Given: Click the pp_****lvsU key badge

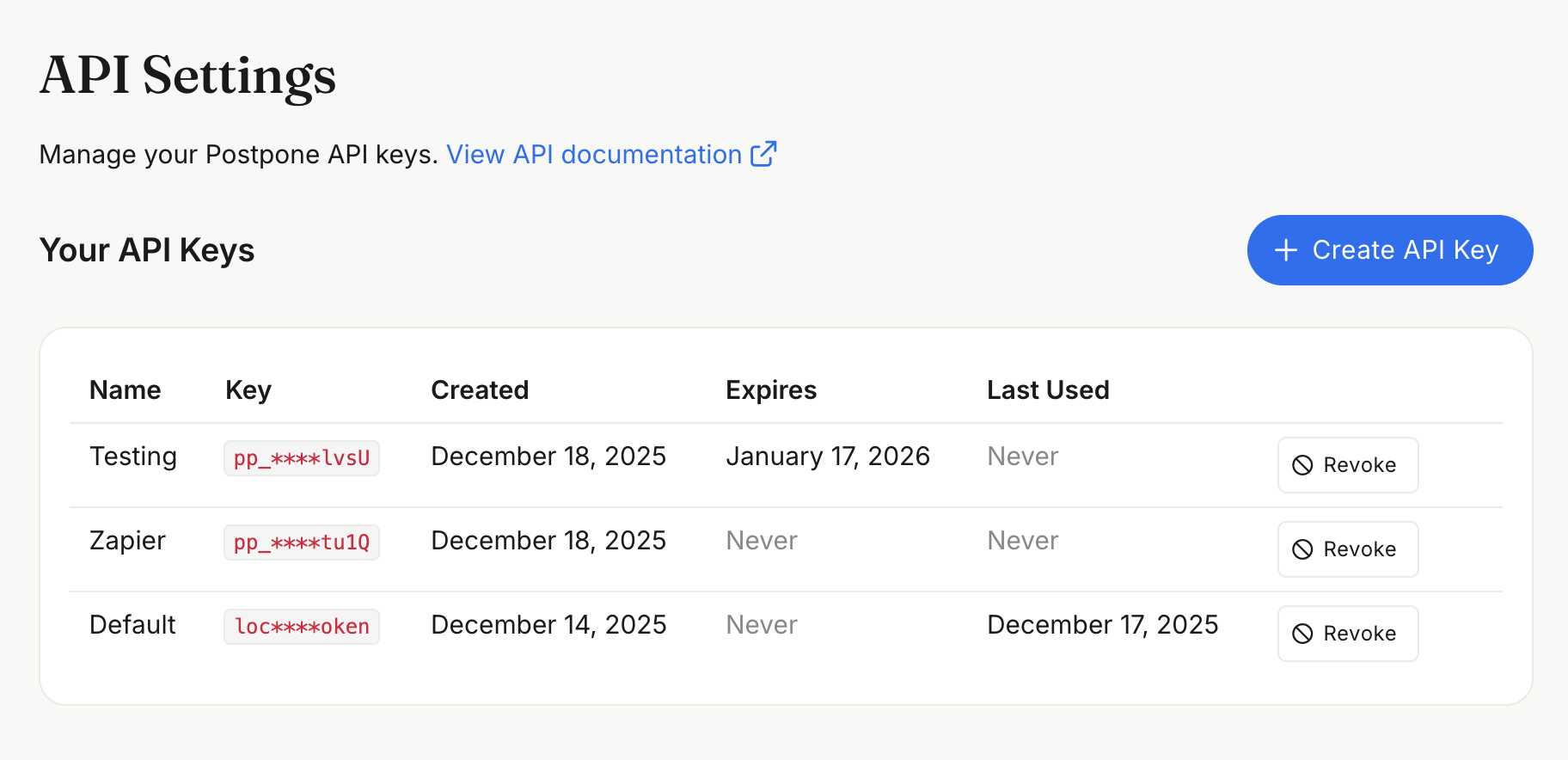Looking at the screenshot, I should click(x=301, y=458).
